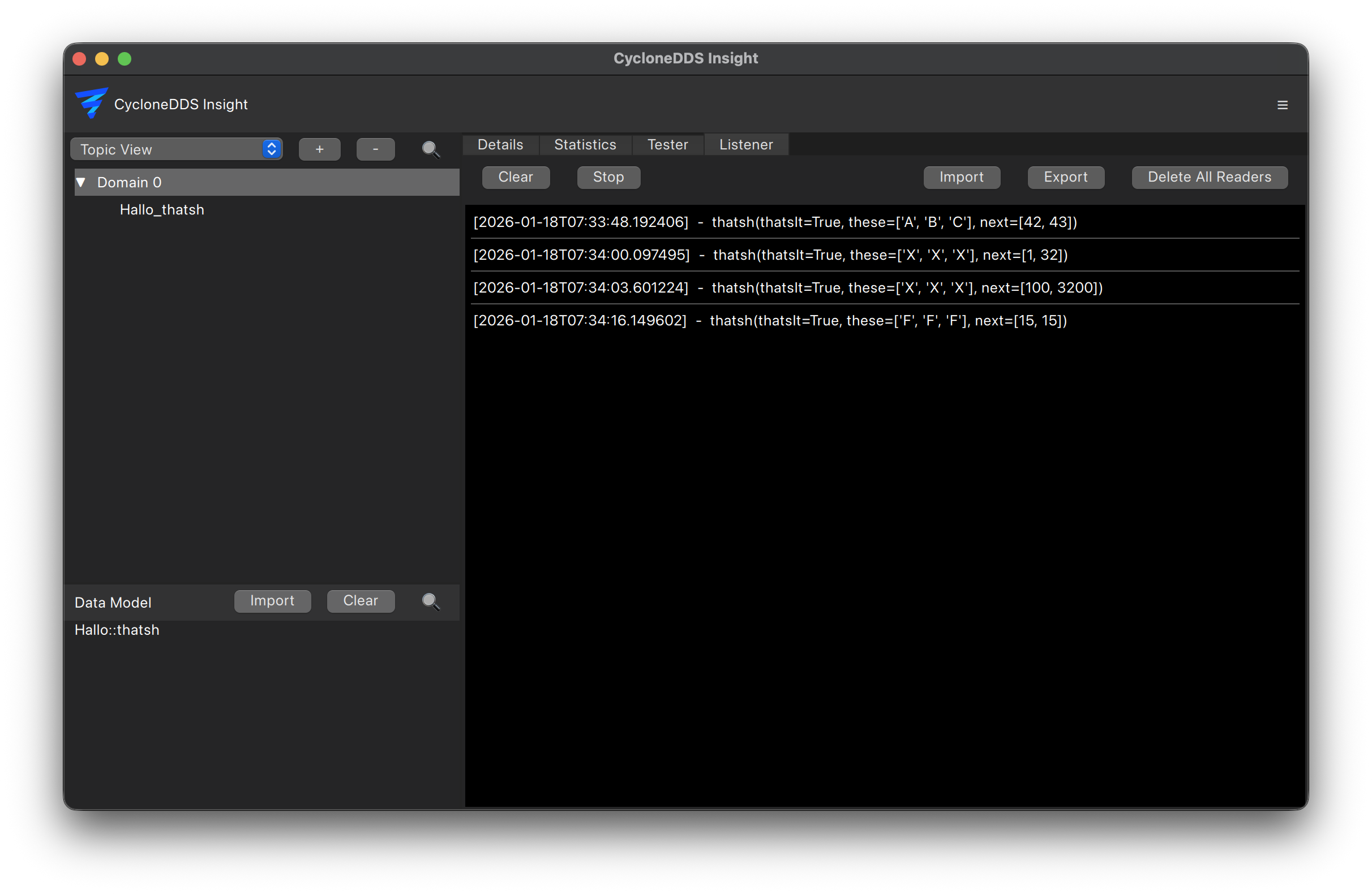Click Import in the Data Model panel
This screenshot has width=1372, height=894.
tap(272, 600)
